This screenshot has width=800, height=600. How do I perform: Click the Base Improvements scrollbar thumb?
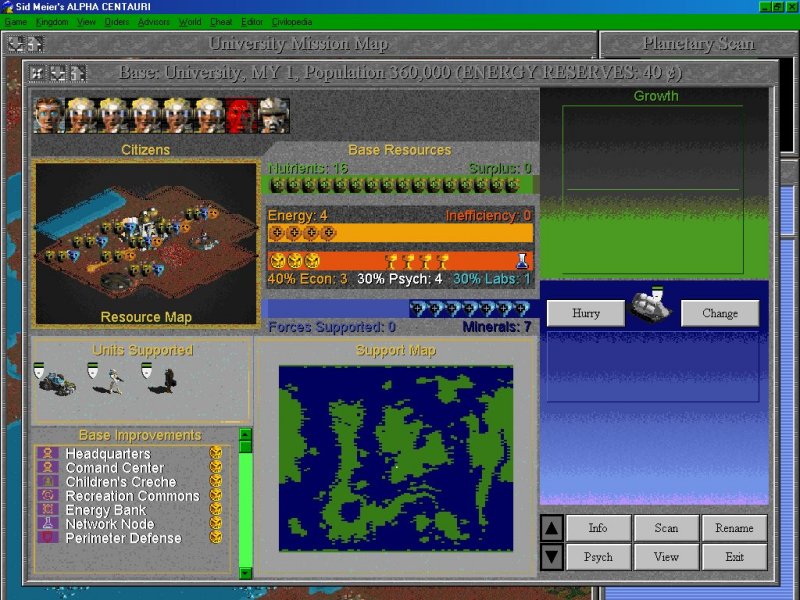[245, 447]
